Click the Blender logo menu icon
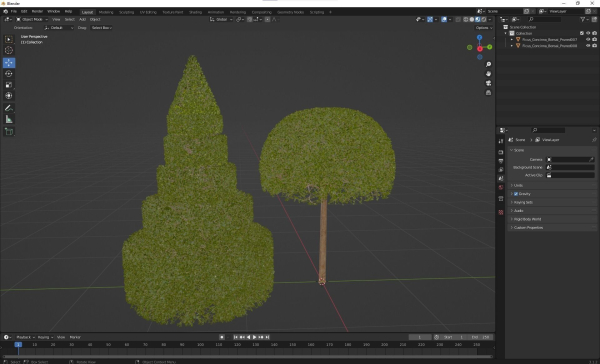Image resolution: width=600 pixels, height=364 pixels. click(x=5, y=11)
